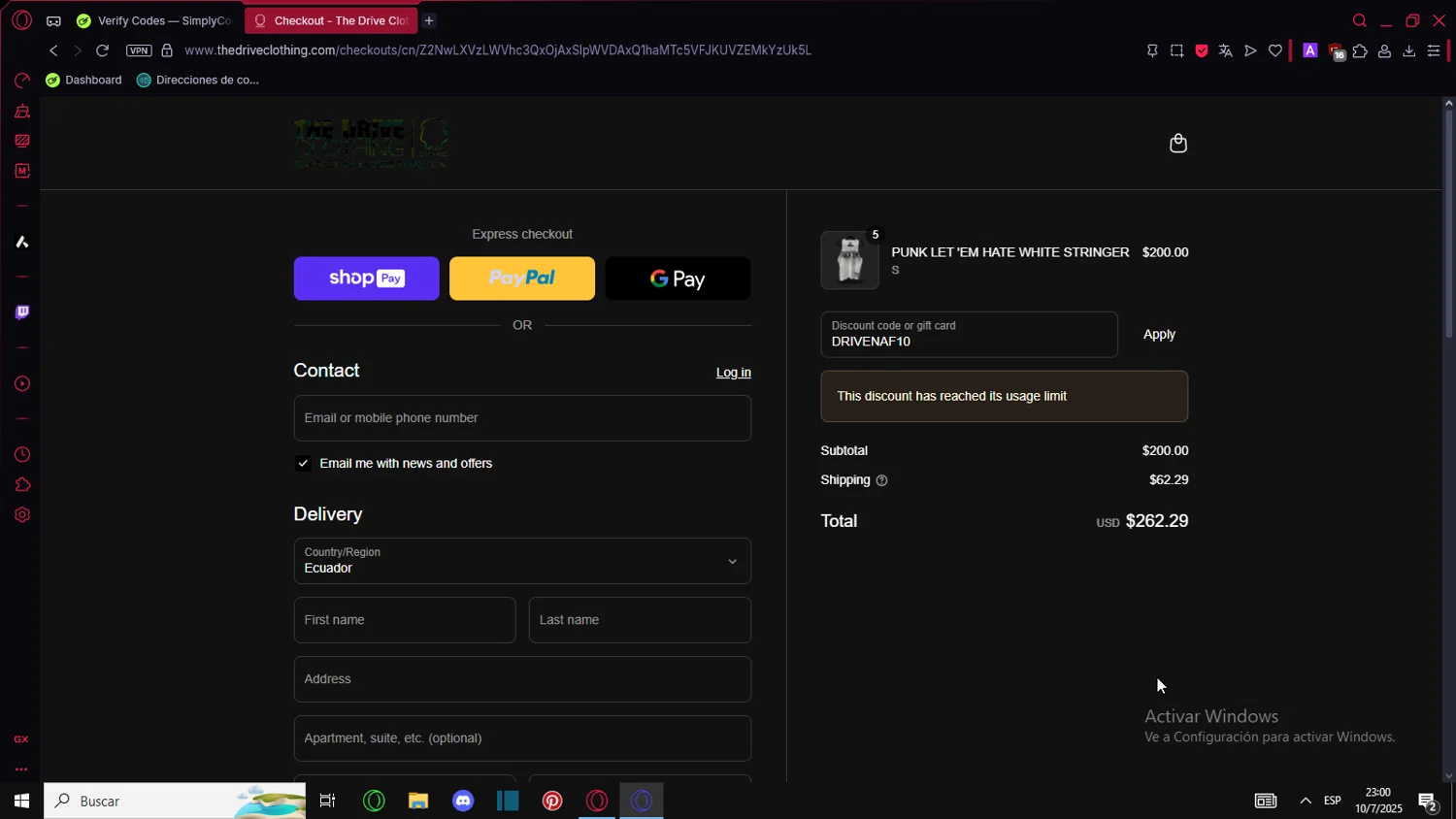Open the shopping bag cart icon

[x=1178, y=144]
